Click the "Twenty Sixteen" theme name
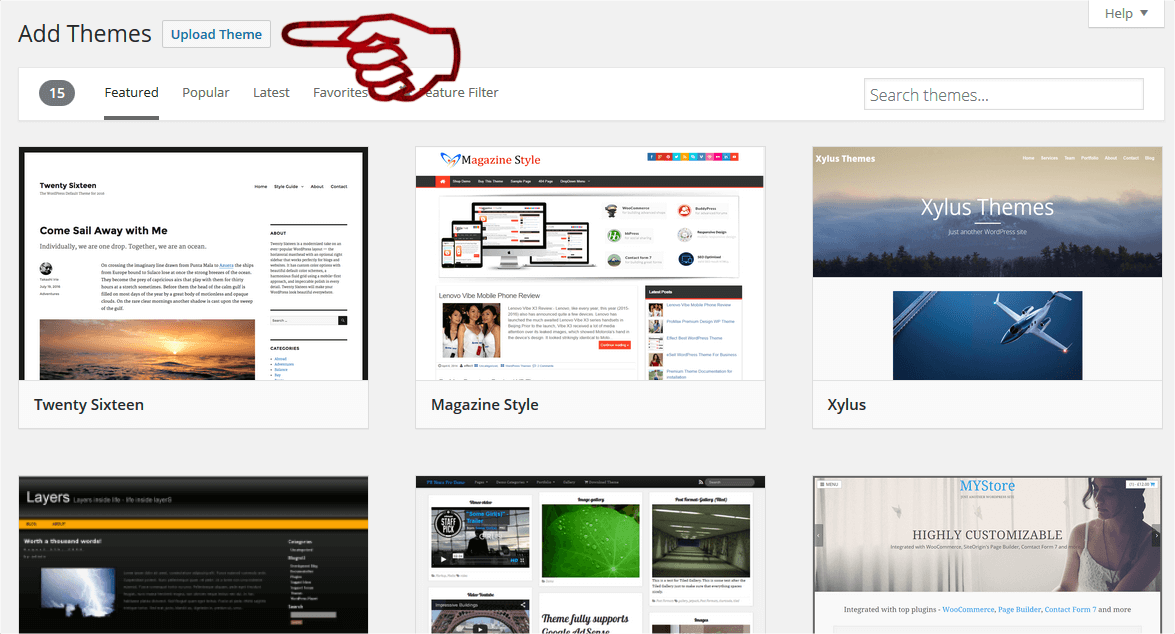The width and height of the screenshot is (1175, 634). pos(88,405)
